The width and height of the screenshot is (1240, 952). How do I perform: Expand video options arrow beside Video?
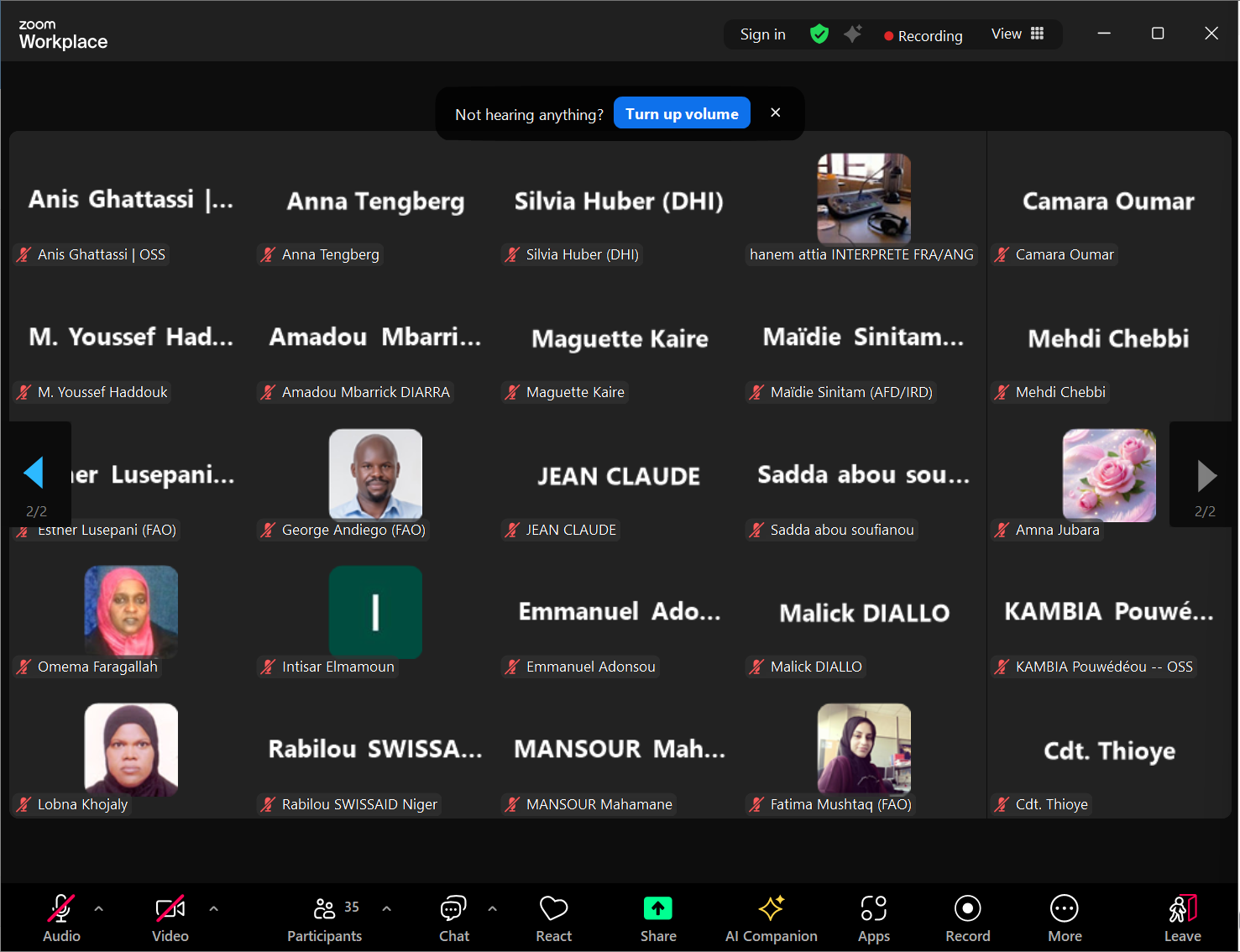(214, 908)
